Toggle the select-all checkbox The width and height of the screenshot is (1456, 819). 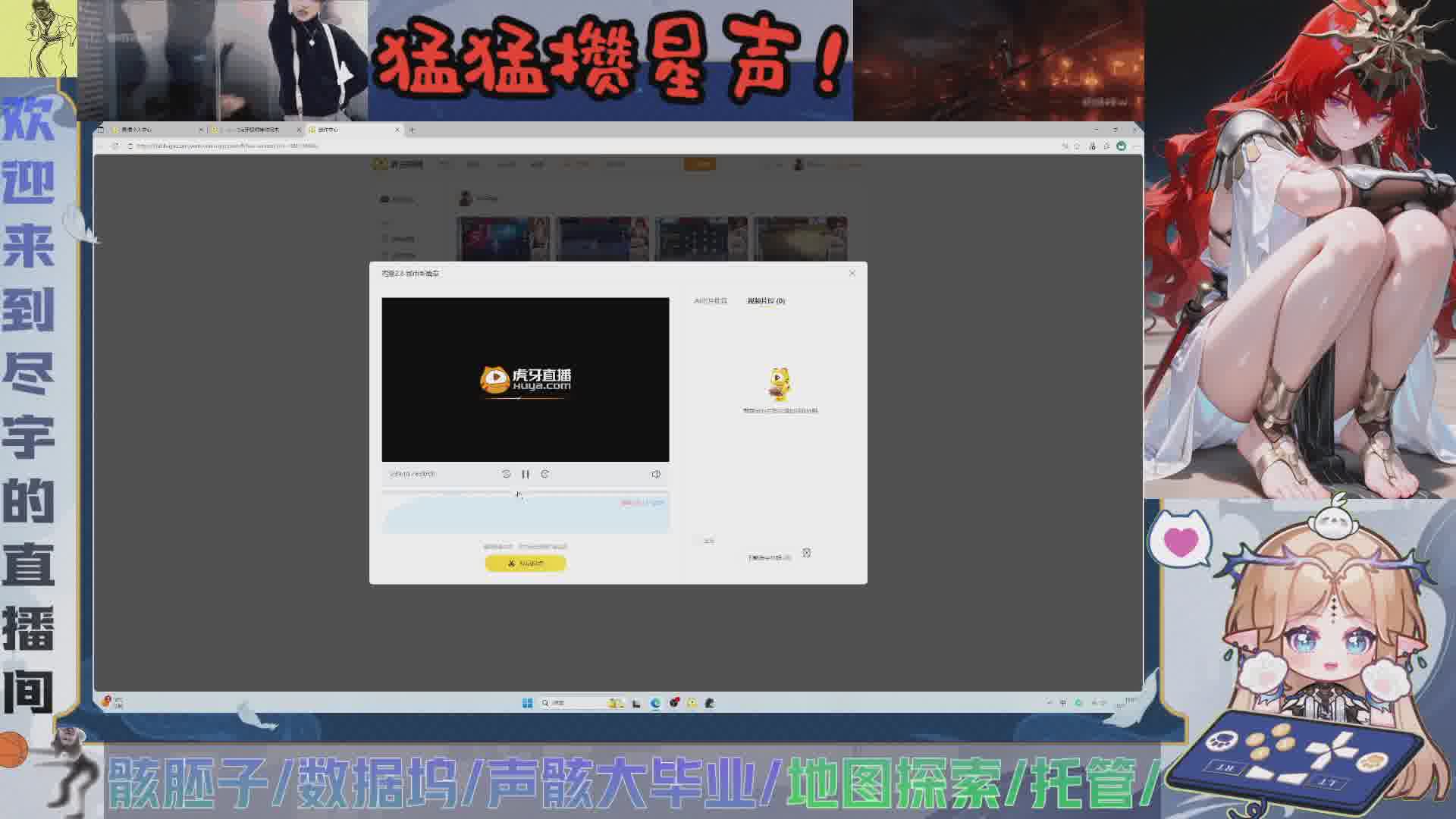pos(698,541)
